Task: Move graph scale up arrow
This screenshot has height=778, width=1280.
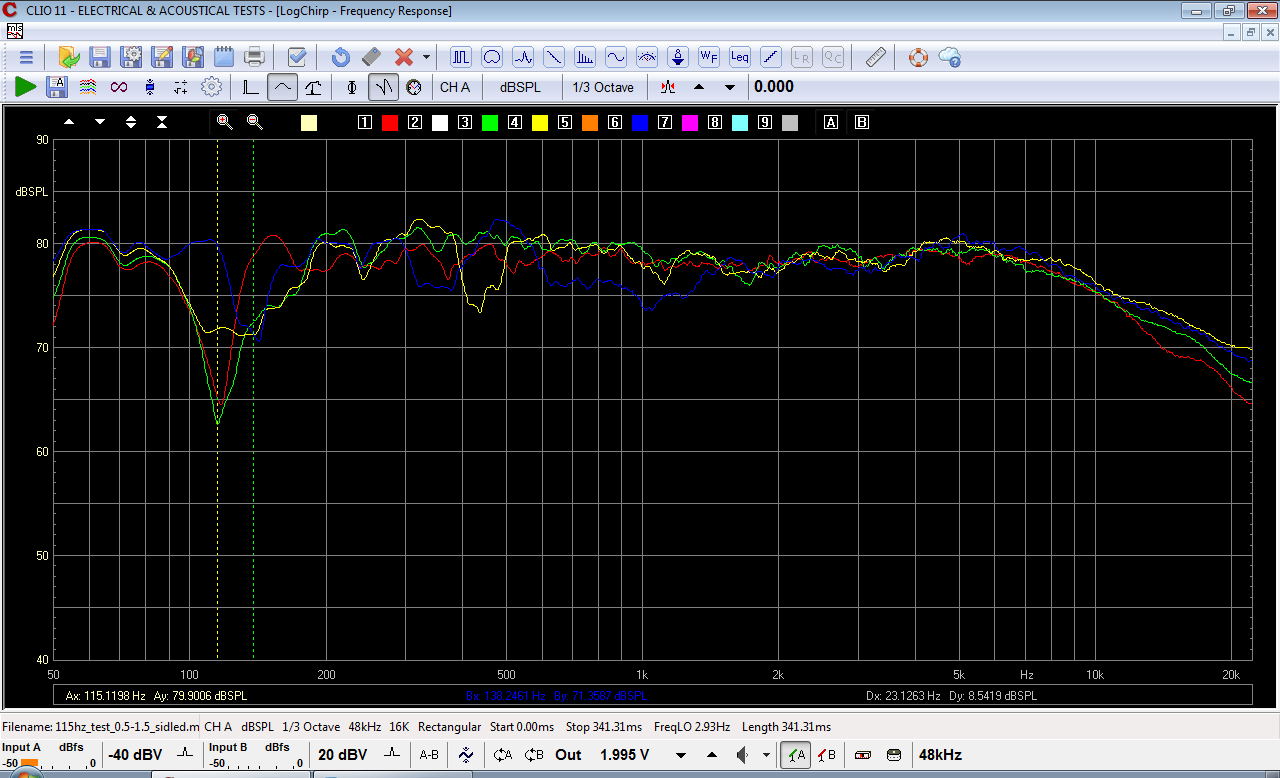Action: coord(69,122)
